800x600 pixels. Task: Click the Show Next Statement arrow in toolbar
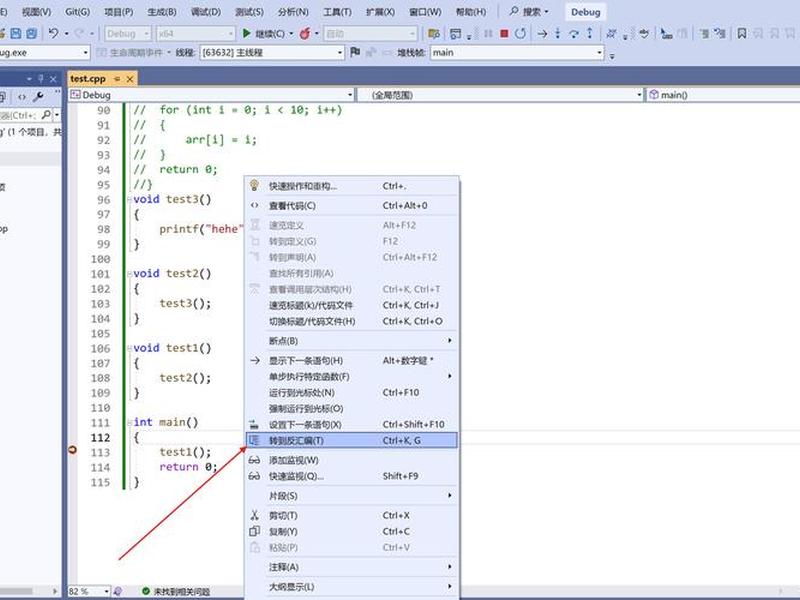(x=542, y=34)
